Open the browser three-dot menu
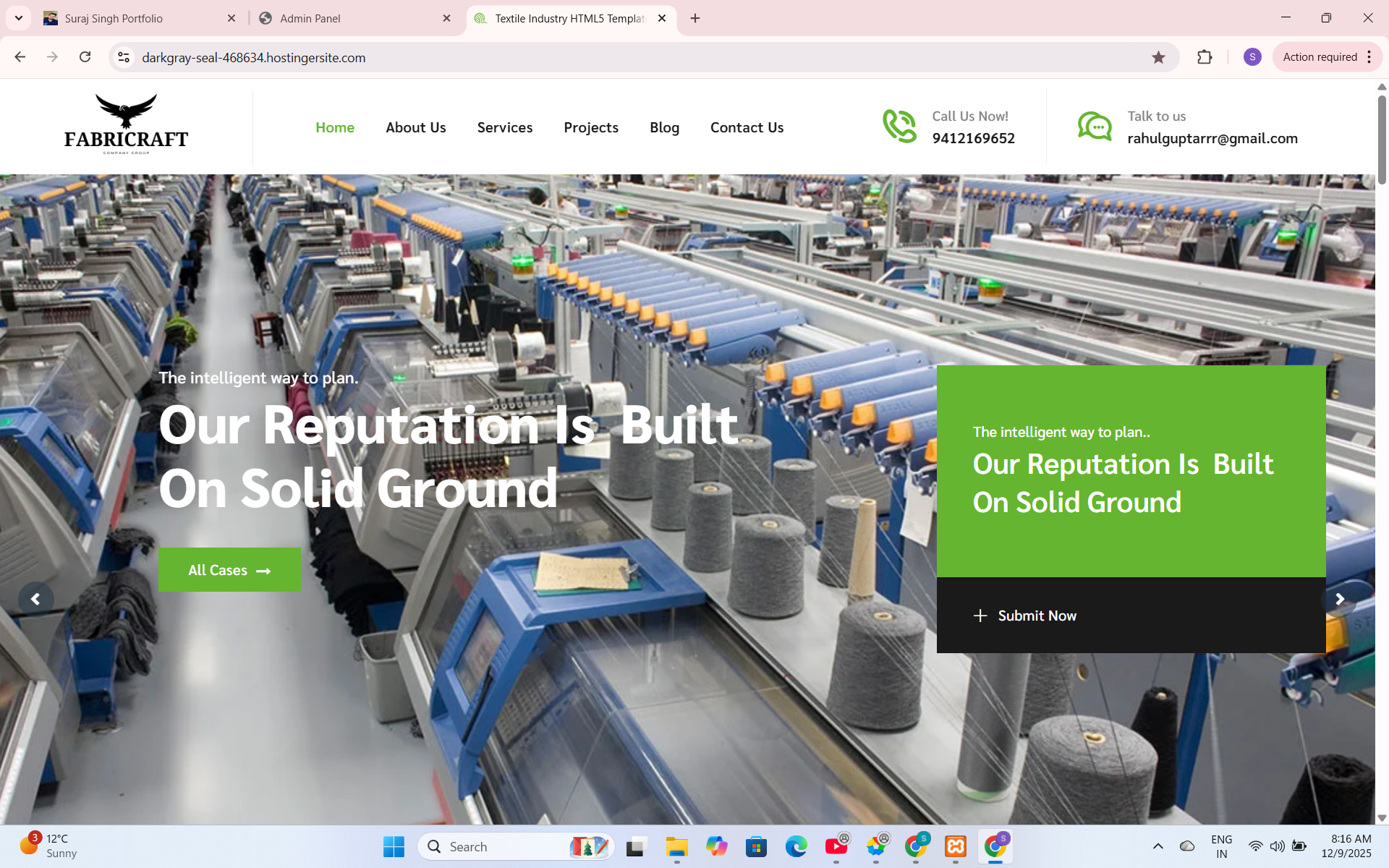Screen dimensions: 1389x868 click(x=1369, y=57)
